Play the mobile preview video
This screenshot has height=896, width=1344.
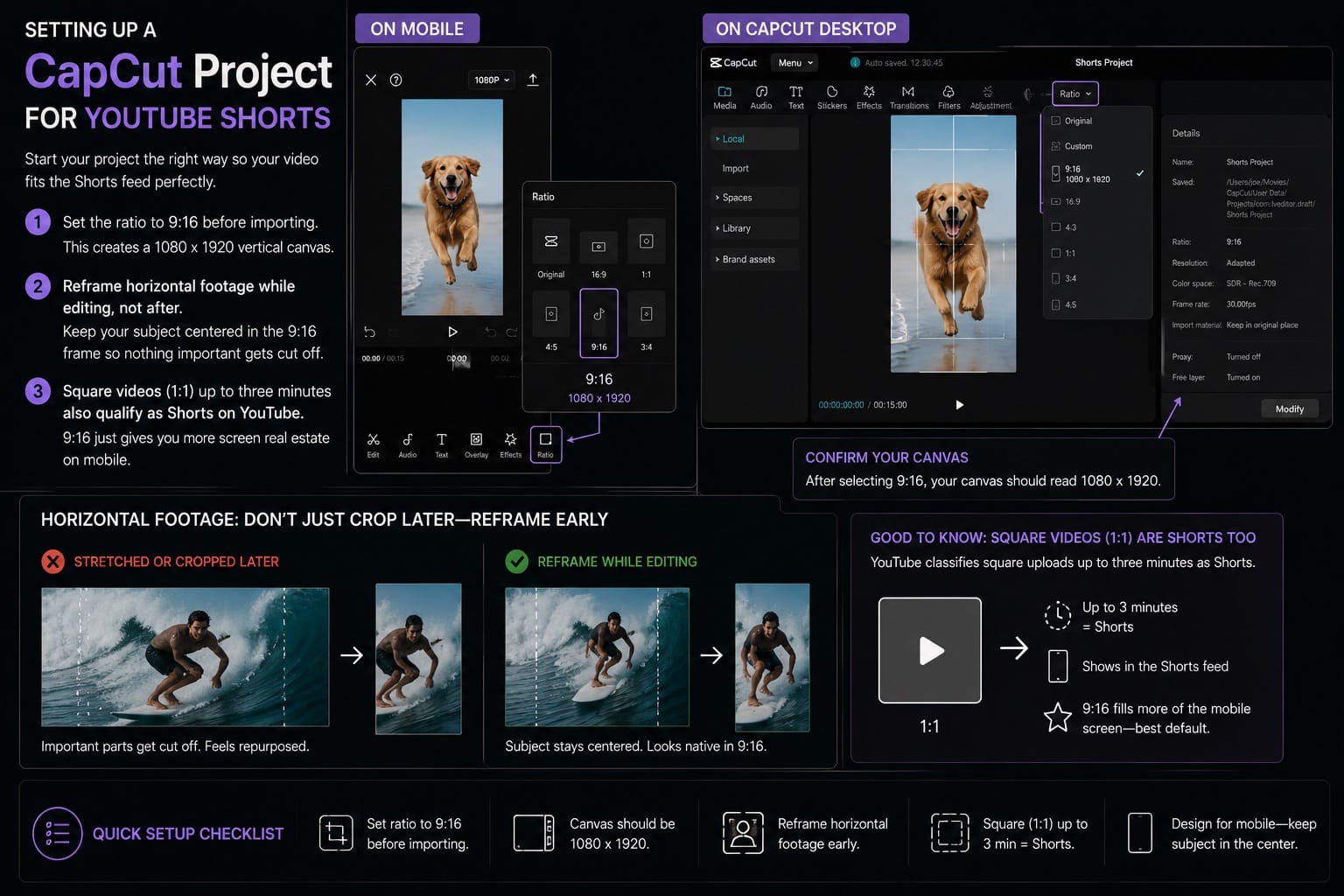[452, 332]
